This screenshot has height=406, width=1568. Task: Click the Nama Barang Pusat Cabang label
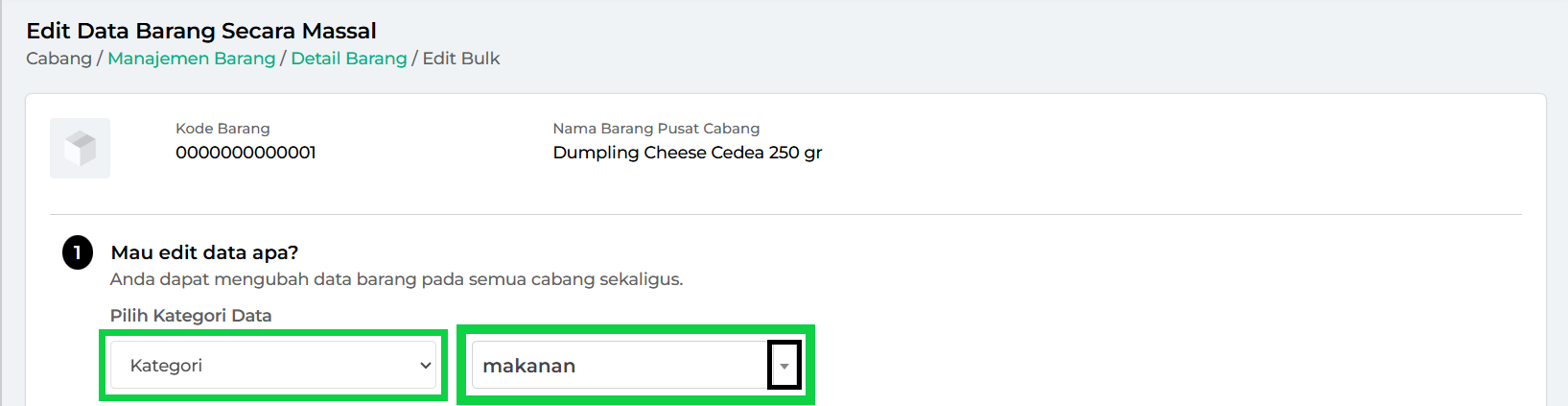tap(656, 129)
